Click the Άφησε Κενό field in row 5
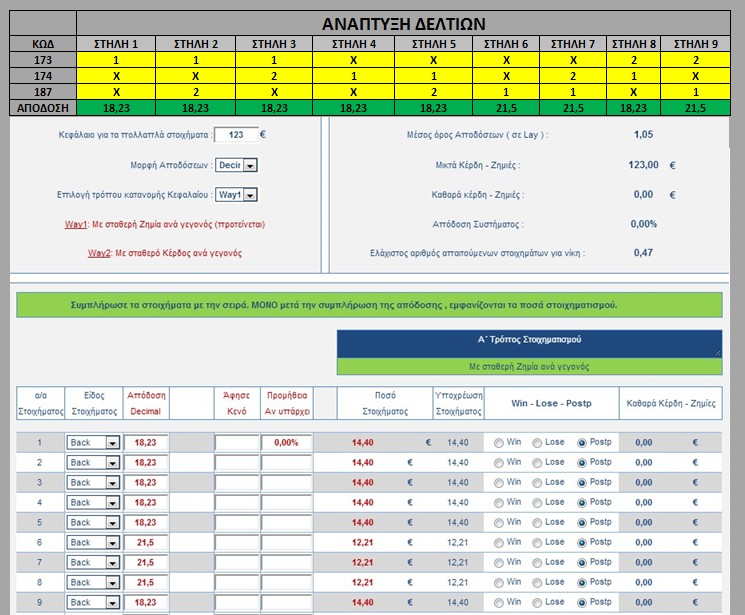 tap(237, 522)
